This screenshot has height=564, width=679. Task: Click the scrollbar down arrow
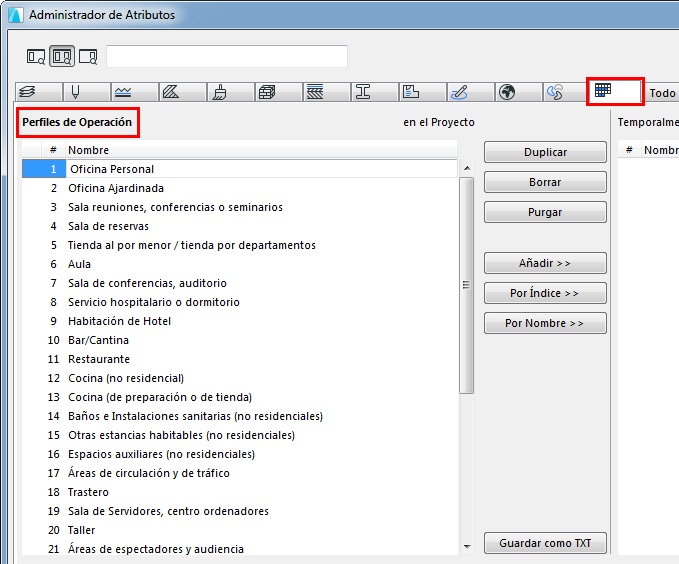(x=467, y=547)
